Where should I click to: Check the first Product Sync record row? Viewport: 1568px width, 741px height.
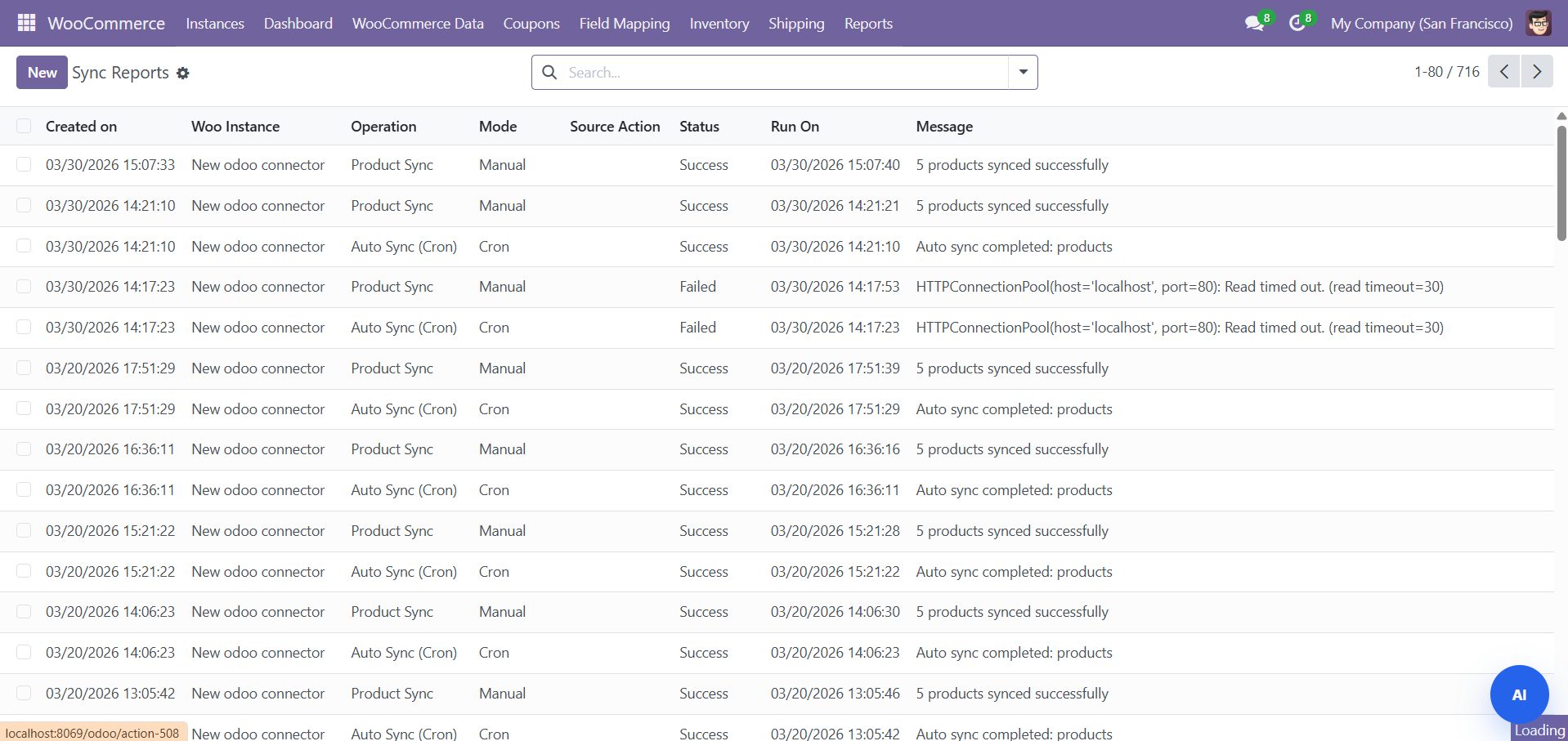(24, 164)
